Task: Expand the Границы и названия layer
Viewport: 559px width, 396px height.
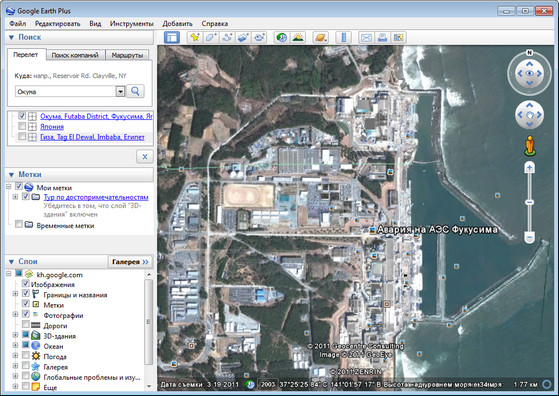Action: pyautogui.click(x=15, y=294)
